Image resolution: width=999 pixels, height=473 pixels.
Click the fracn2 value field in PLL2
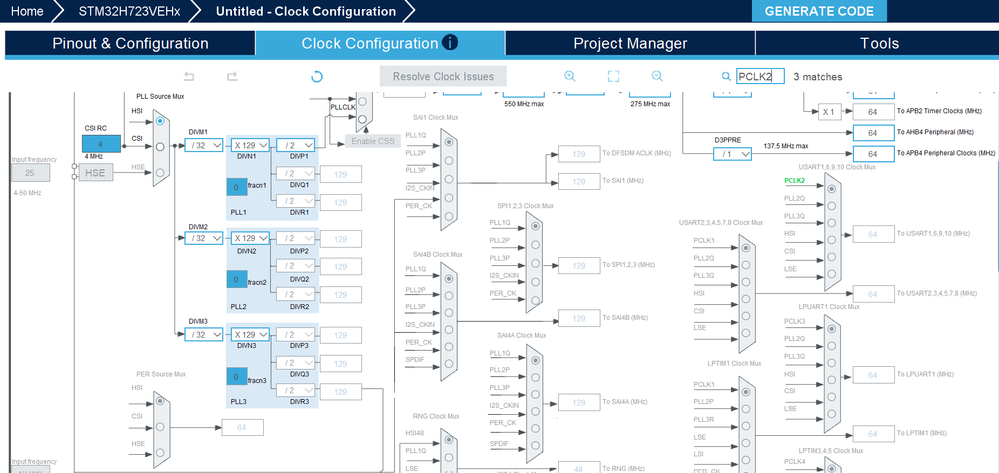click(236, 279)
